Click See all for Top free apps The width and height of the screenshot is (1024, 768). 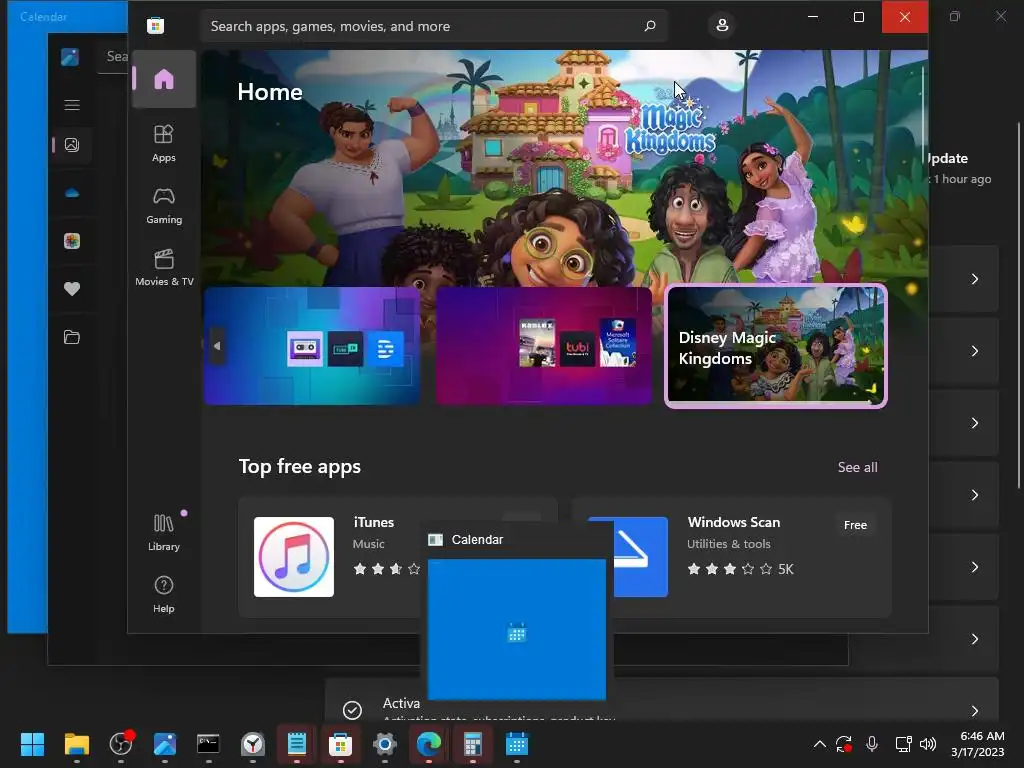click(857, 467)
